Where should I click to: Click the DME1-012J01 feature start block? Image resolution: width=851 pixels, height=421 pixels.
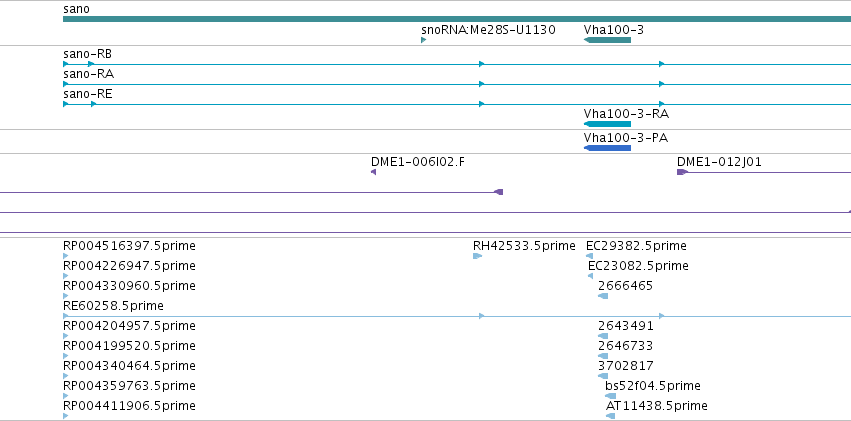682,172
